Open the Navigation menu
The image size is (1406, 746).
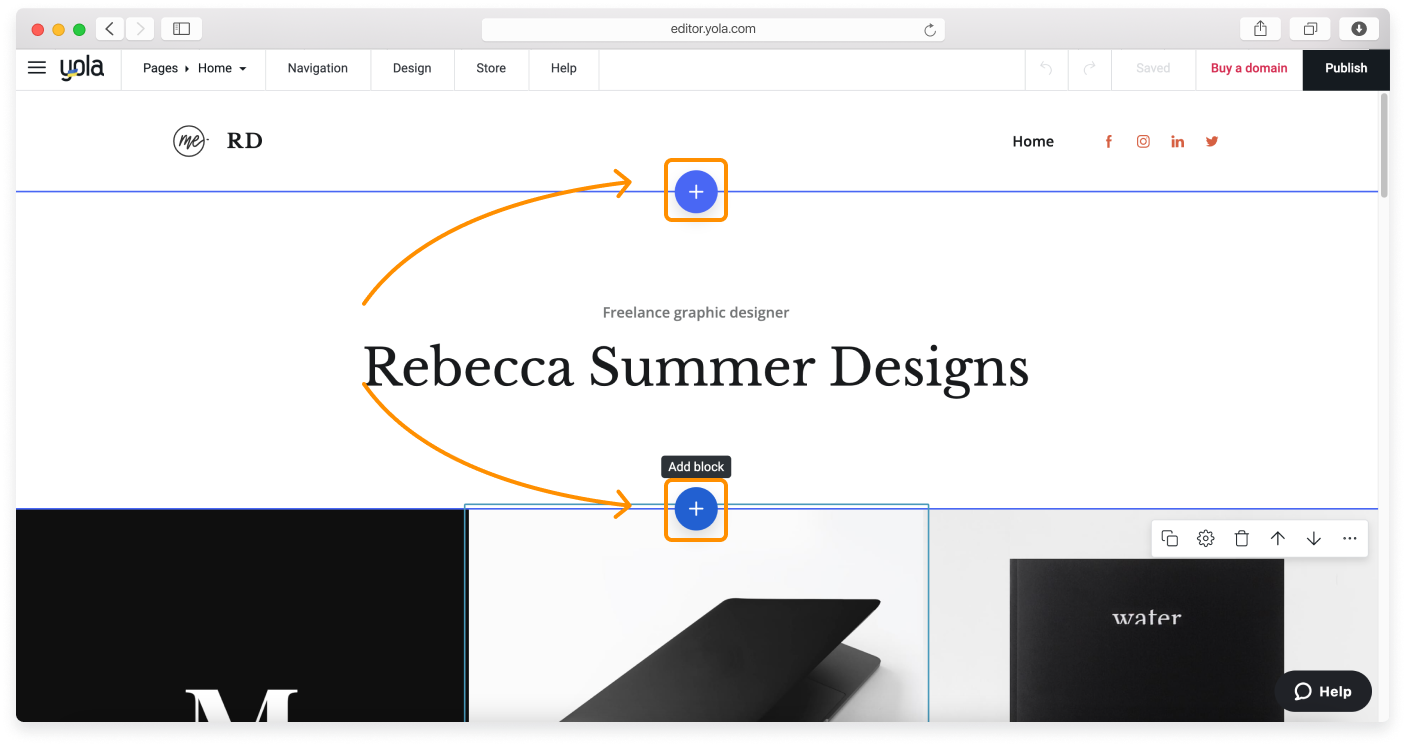pyautogui.click(x=317, y=68)
